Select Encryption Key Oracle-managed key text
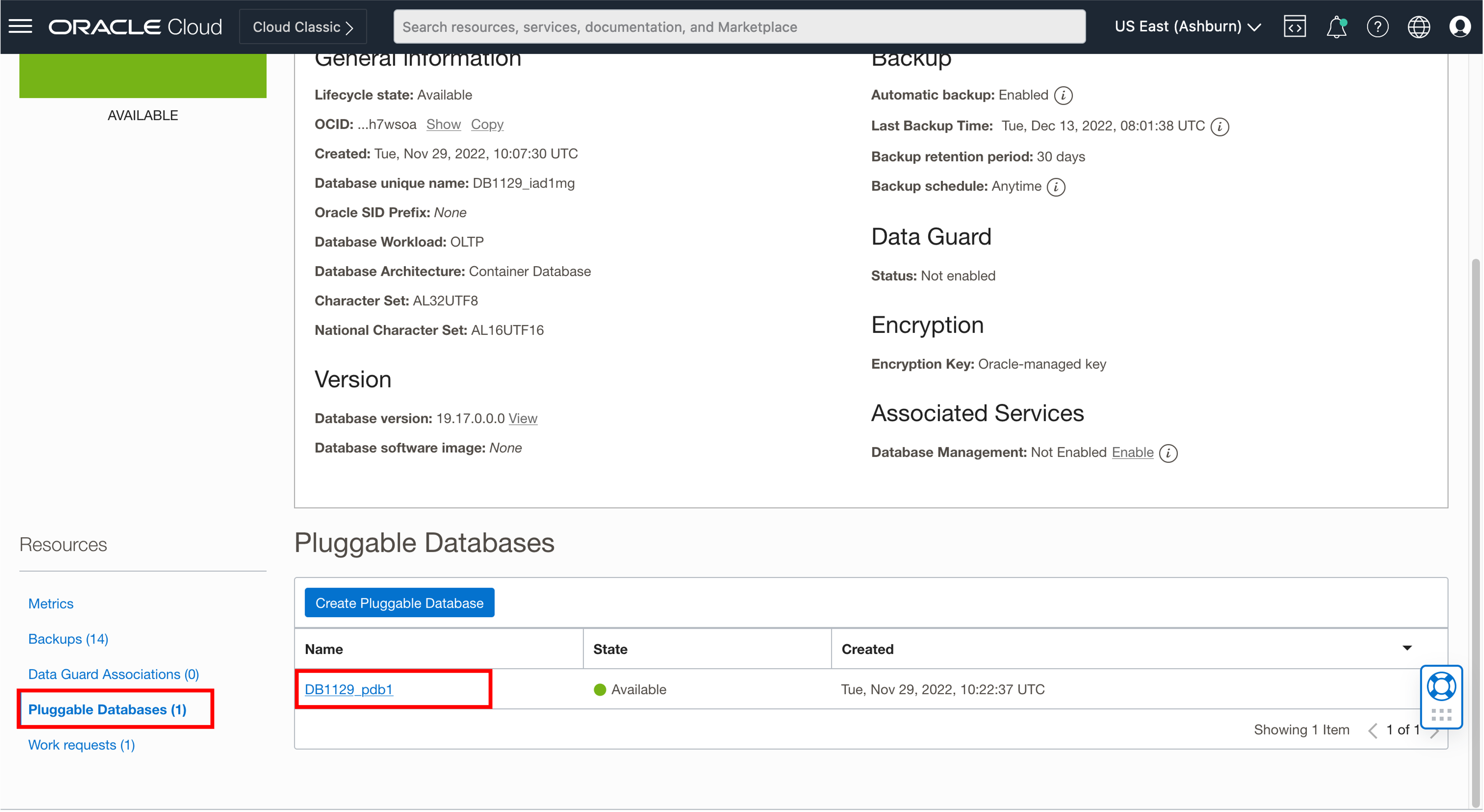 [x=1042, y=364]
